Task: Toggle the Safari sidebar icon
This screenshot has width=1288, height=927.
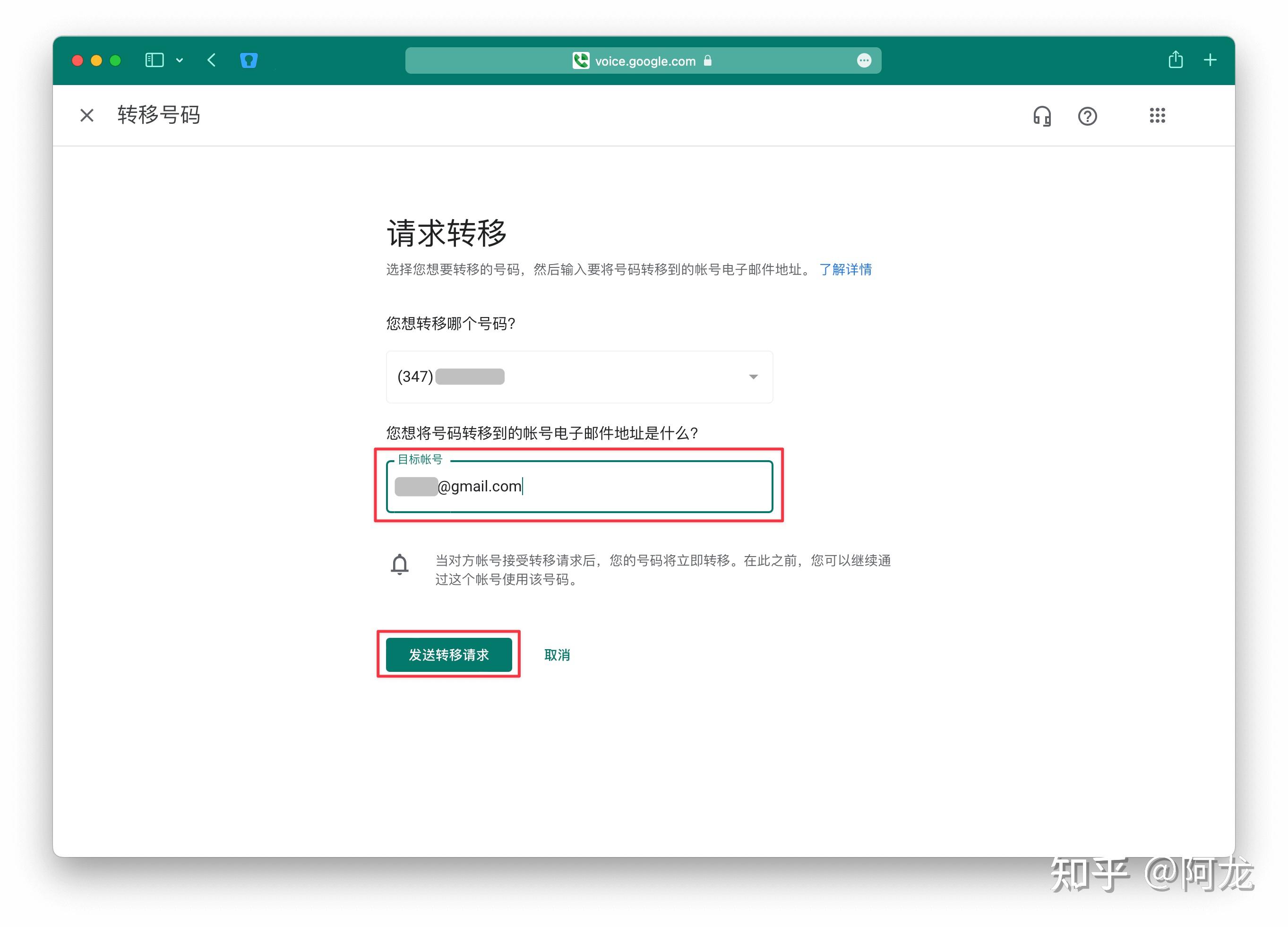Action: [x=155, y=60]
